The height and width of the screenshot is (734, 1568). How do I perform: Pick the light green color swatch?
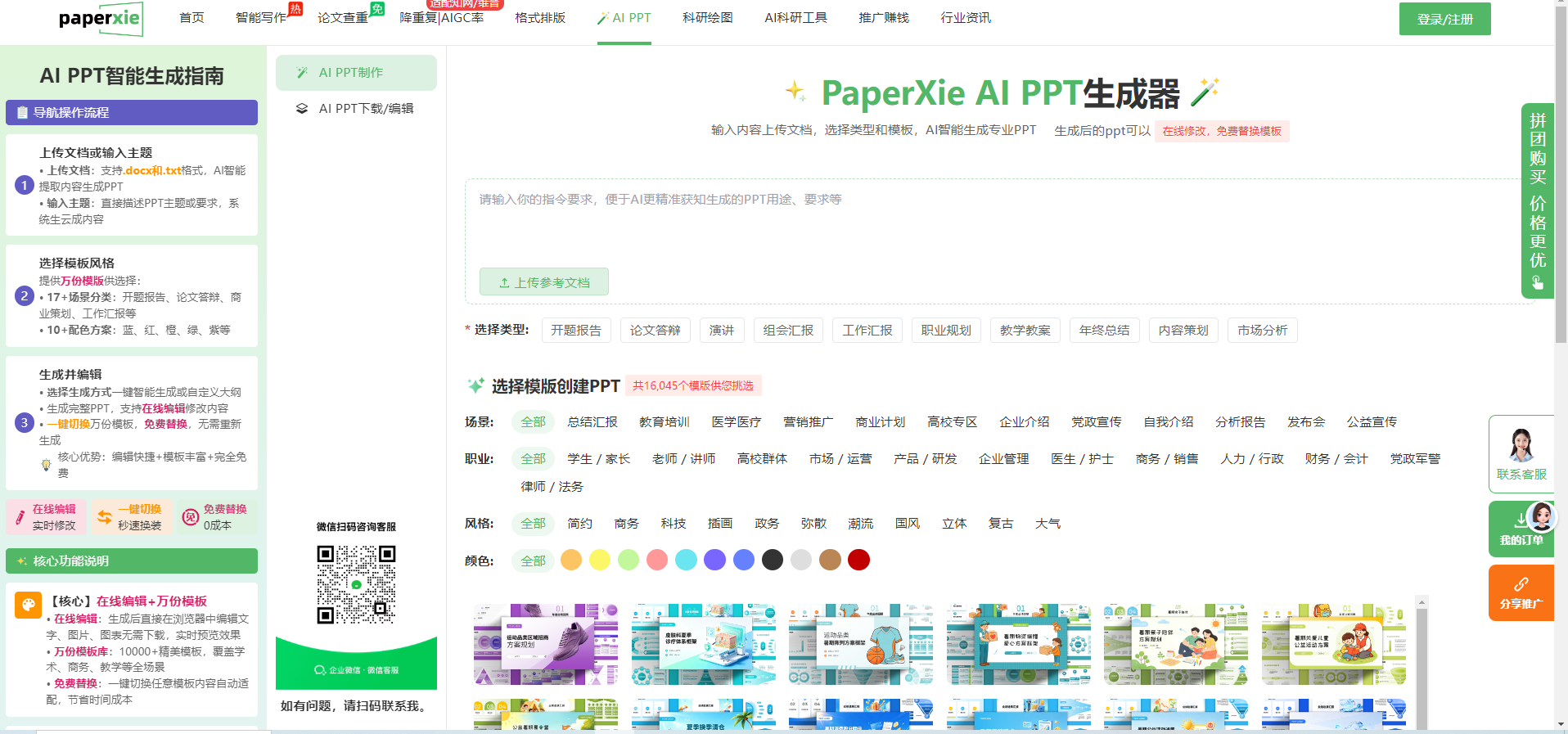point(629,560)
